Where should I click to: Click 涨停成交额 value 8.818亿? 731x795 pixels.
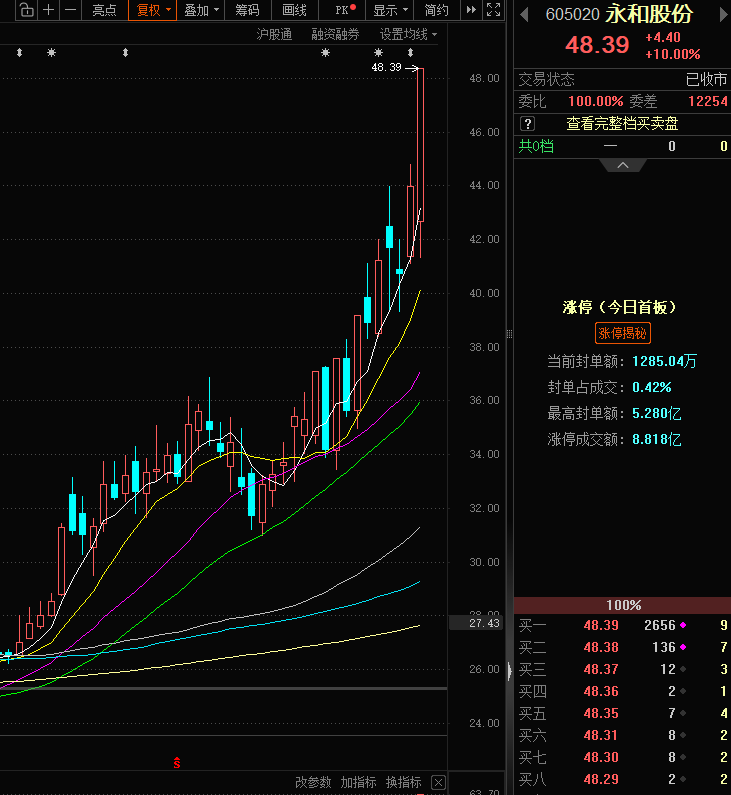[x=656, y=439]
